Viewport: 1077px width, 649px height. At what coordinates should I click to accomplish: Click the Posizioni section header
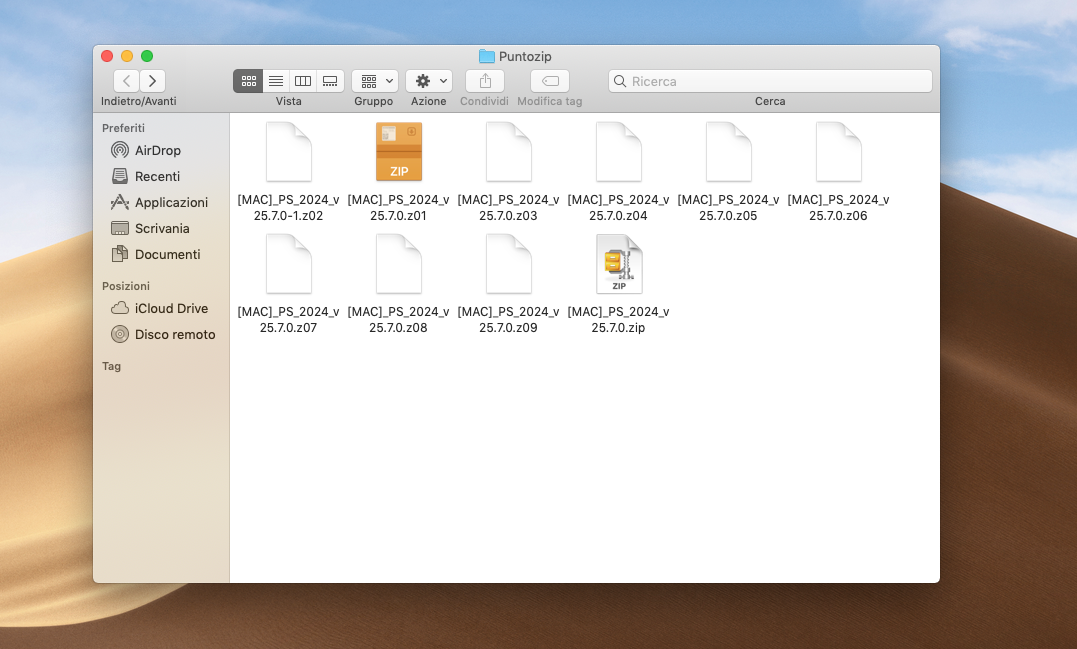[x=126, y=286]
